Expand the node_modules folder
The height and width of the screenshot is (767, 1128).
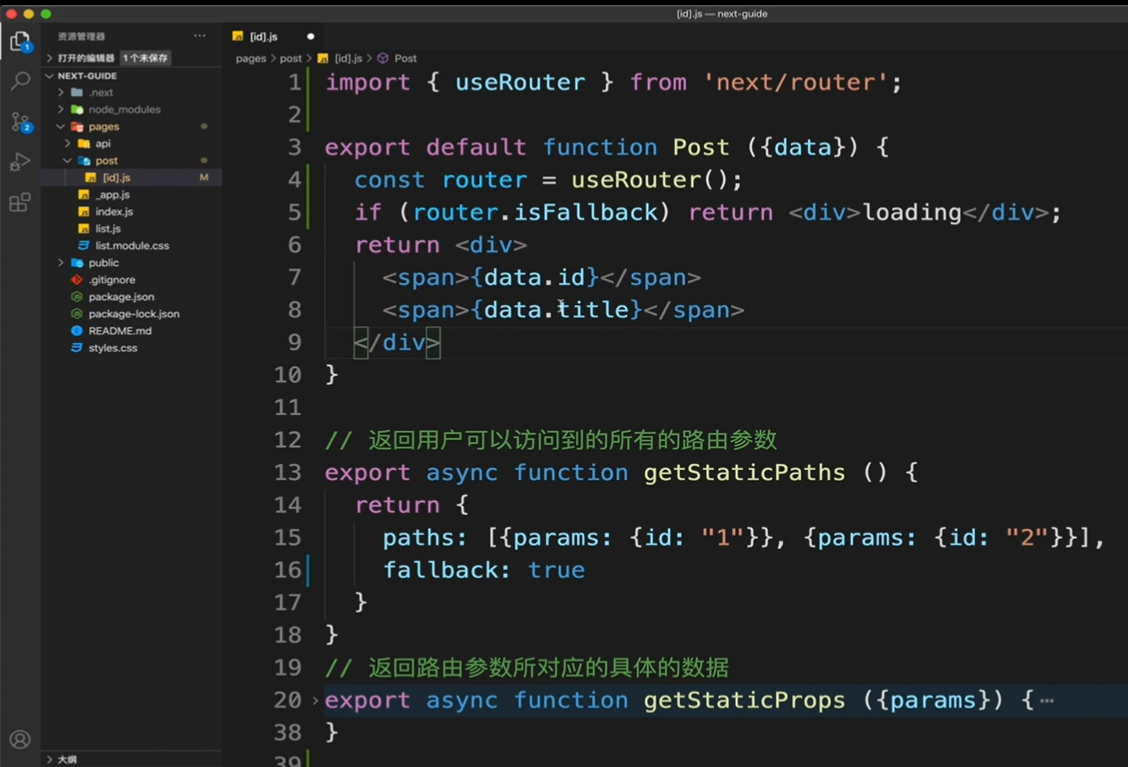pos(61,109)
